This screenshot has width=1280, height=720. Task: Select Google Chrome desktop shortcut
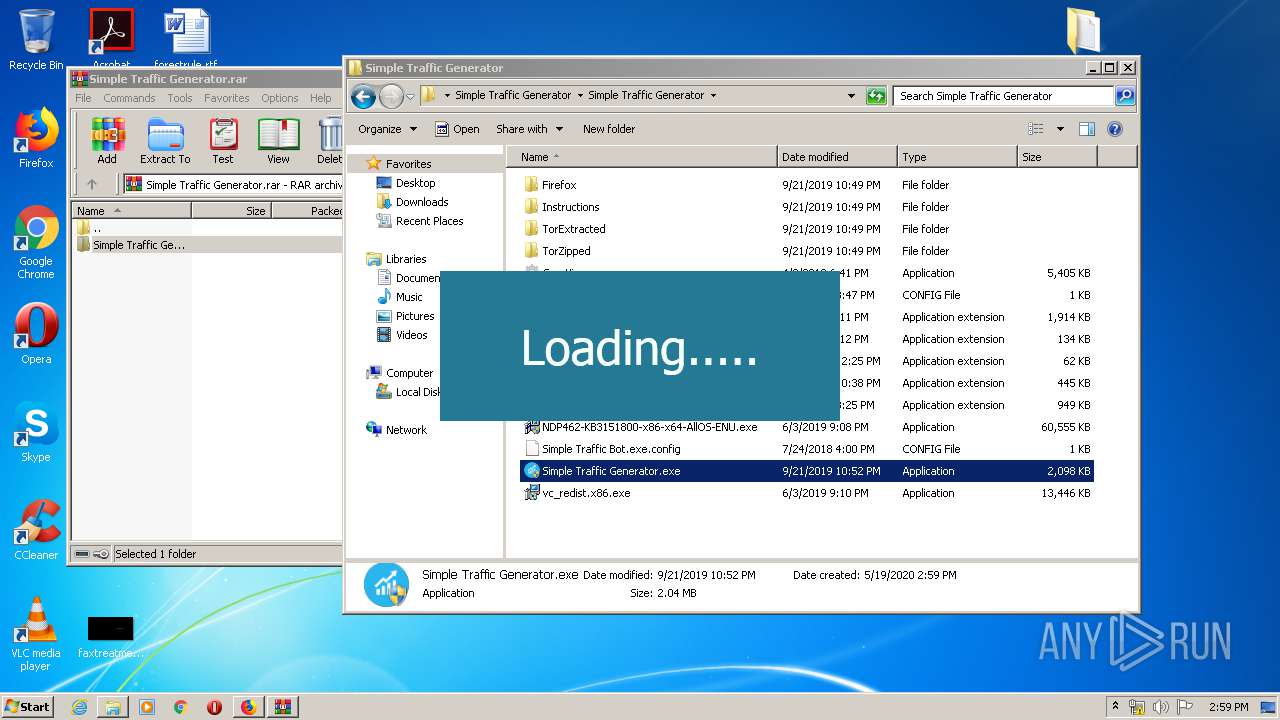tap(36, 242)
